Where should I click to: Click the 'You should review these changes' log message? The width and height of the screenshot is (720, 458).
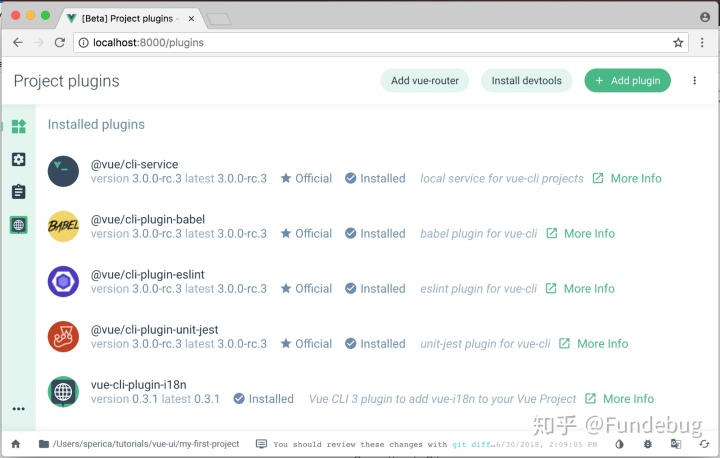pos(383,444)
